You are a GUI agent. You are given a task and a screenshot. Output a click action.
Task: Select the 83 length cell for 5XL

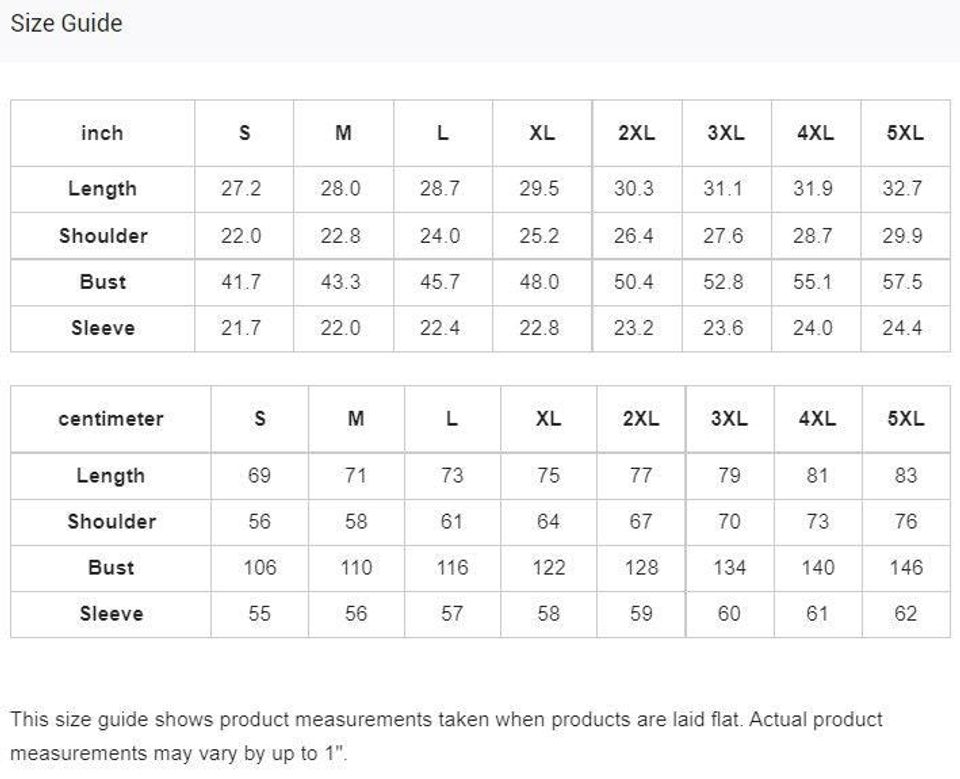coord(905,476)
